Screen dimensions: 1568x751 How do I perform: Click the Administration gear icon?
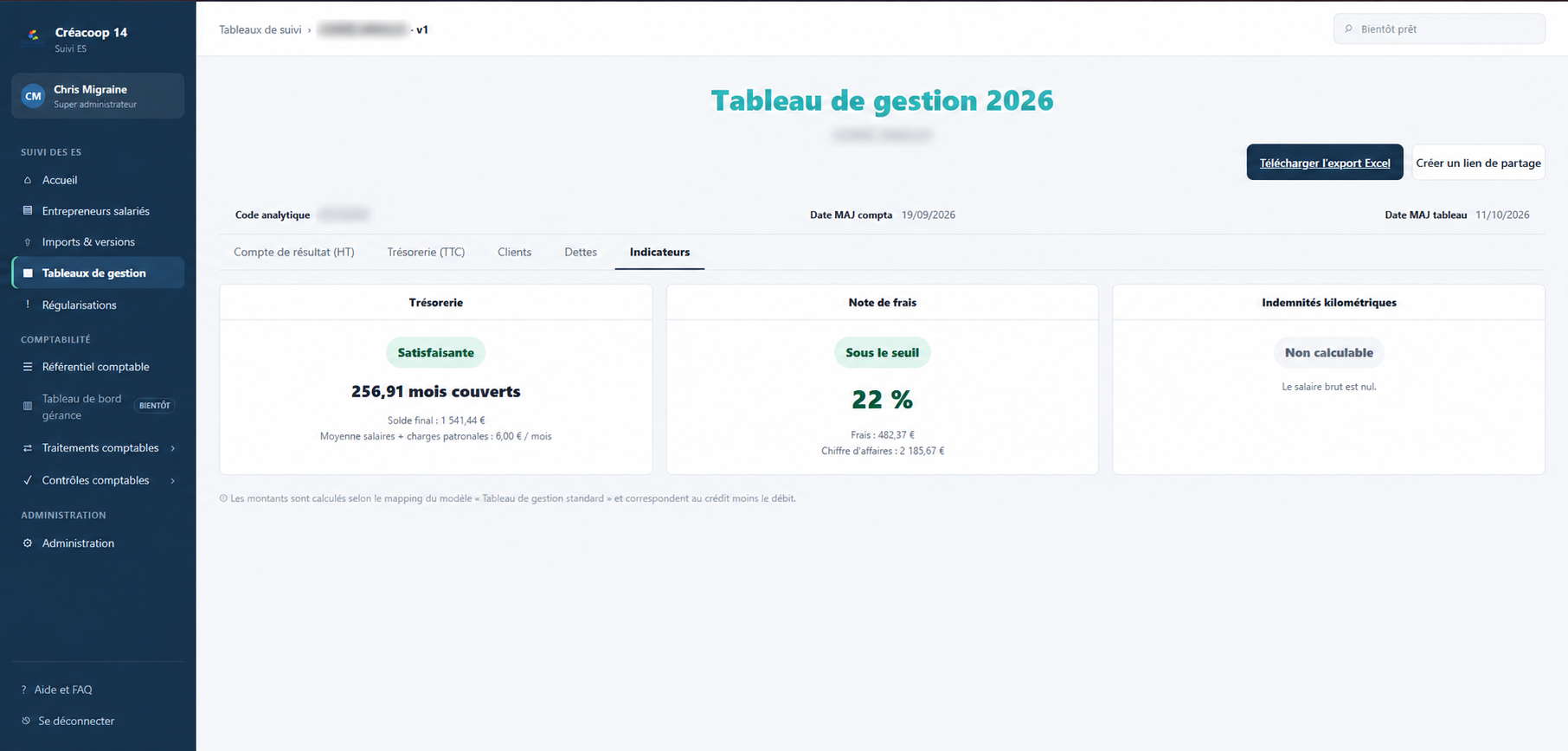pyautogui.click(x=28, y=543)
